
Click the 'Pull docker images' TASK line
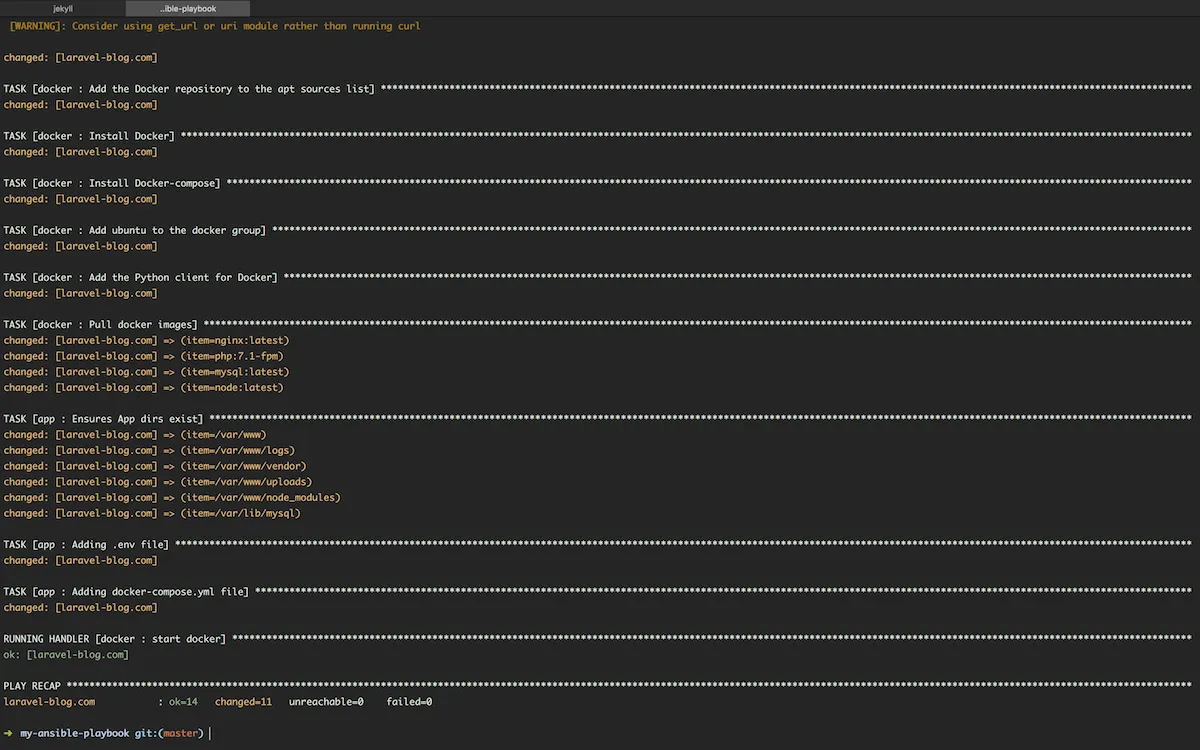click(598, 324)
